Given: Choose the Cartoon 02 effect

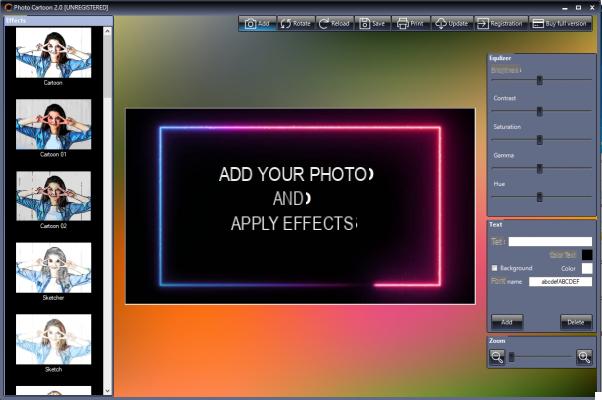Looking at the screenshot, I should click(x=53, y=196).
